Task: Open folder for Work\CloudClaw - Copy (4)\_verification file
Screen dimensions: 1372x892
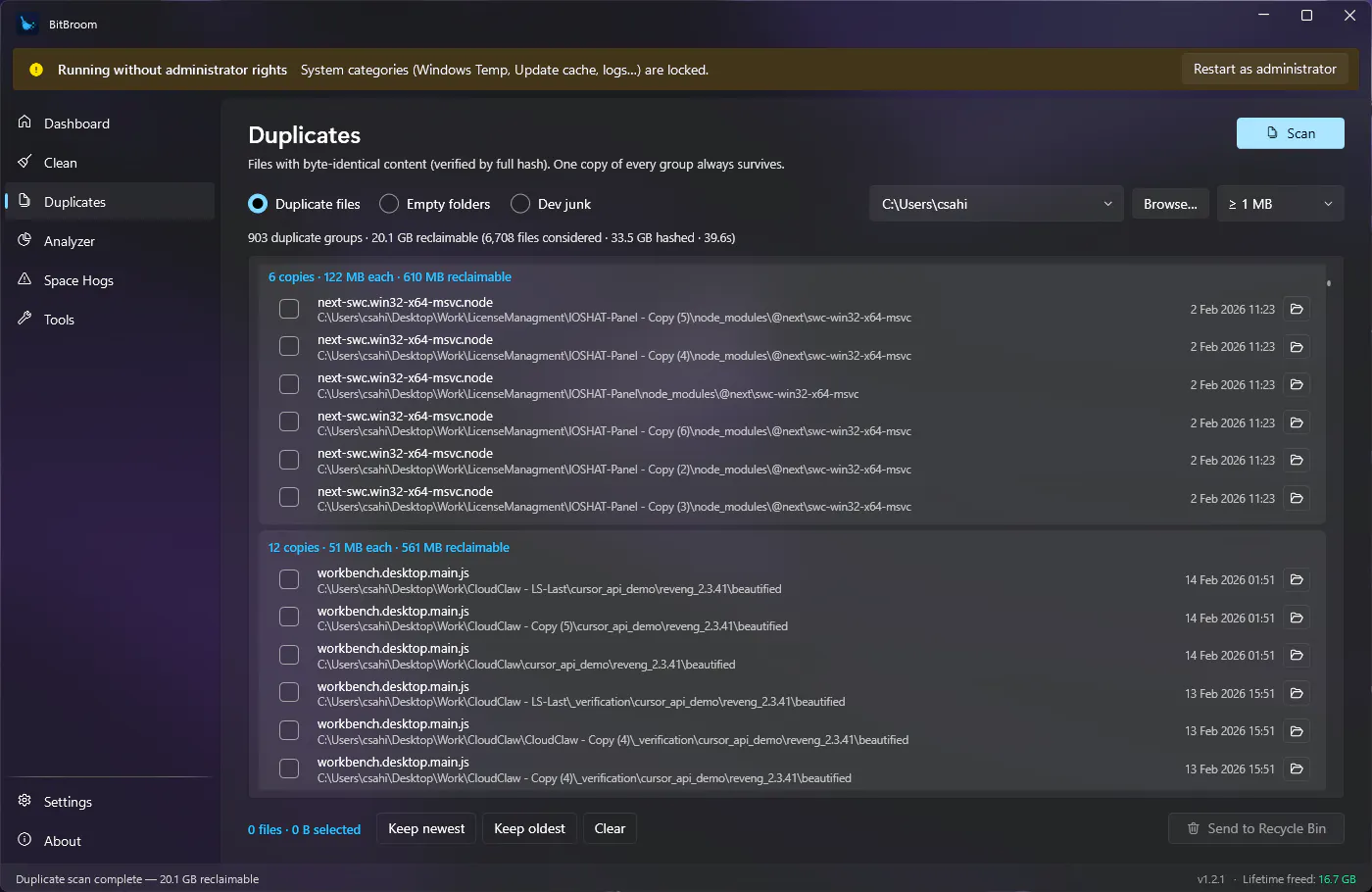Action: tap(1297, 768)
